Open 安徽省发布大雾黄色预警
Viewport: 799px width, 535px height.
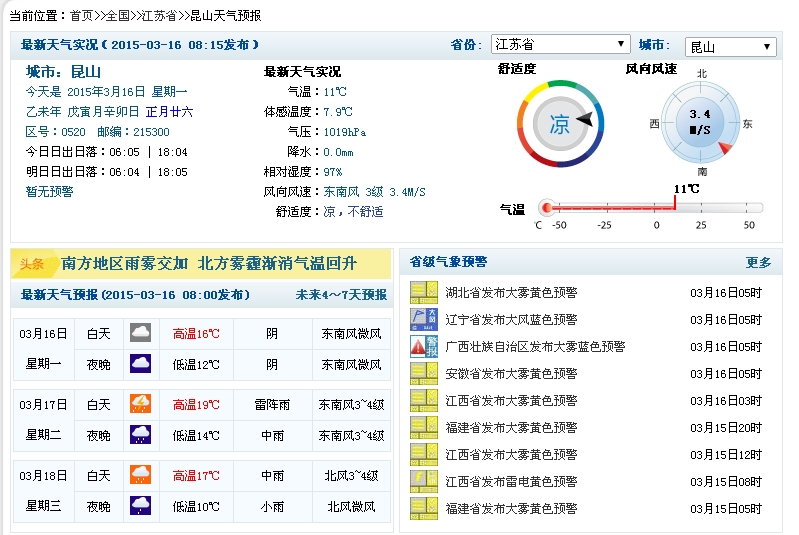click(511, 373)
